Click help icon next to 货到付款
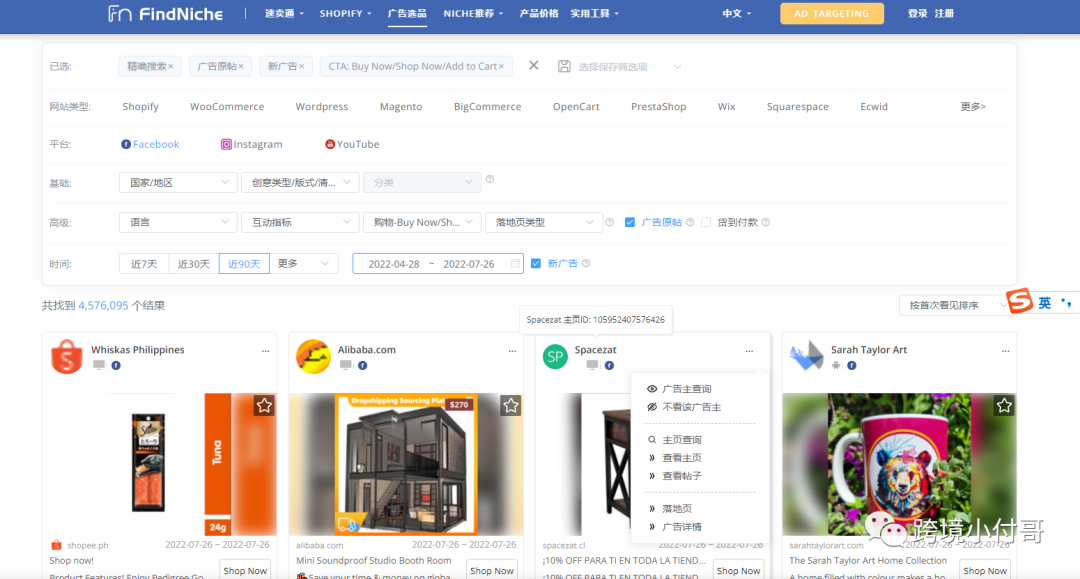This screenshot has height=579, width=1080. point(766,222)
